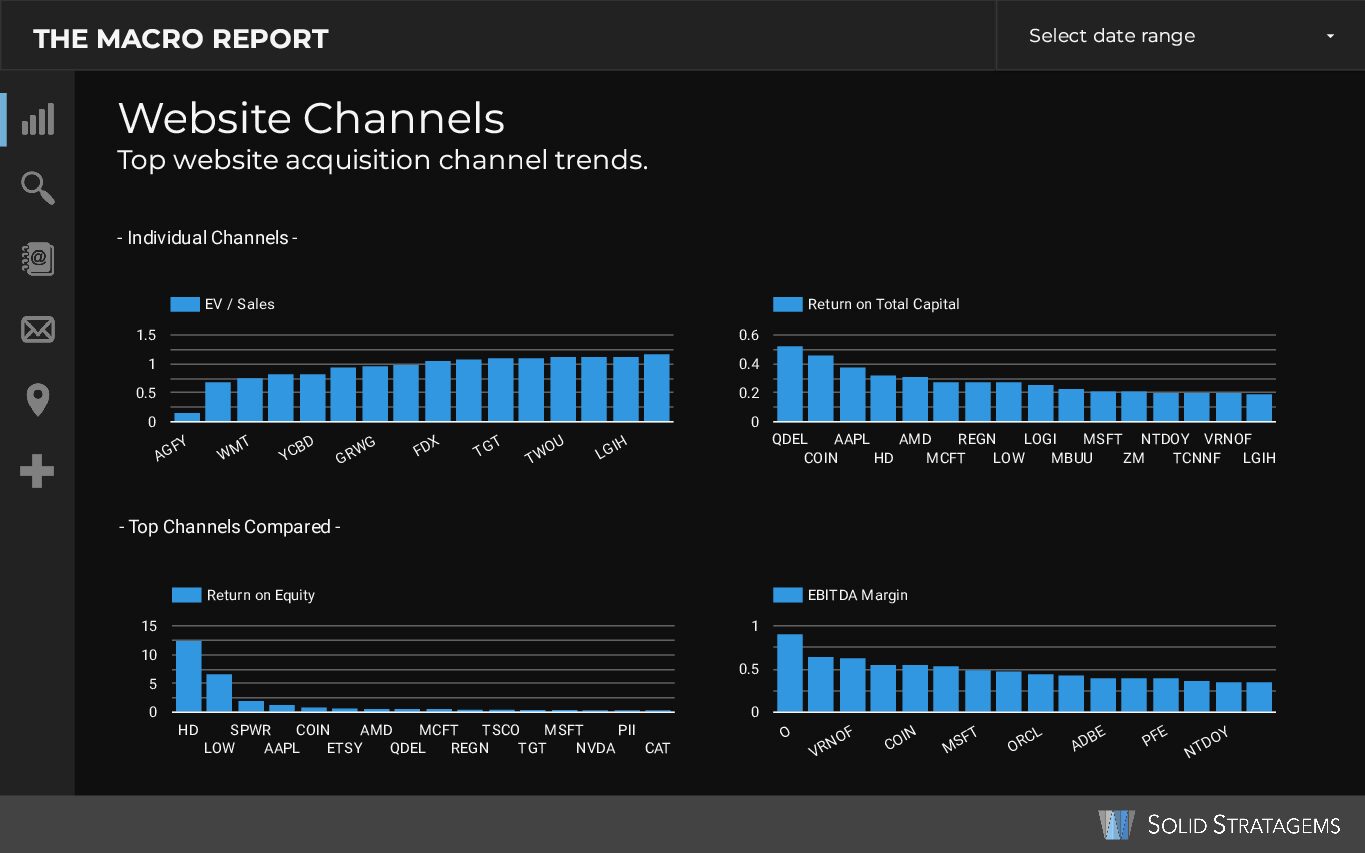This screenshot has height=853, width=1365.
Task: Click the PFE label in EBITDA Margin chart
Action: pos(1154,737)
